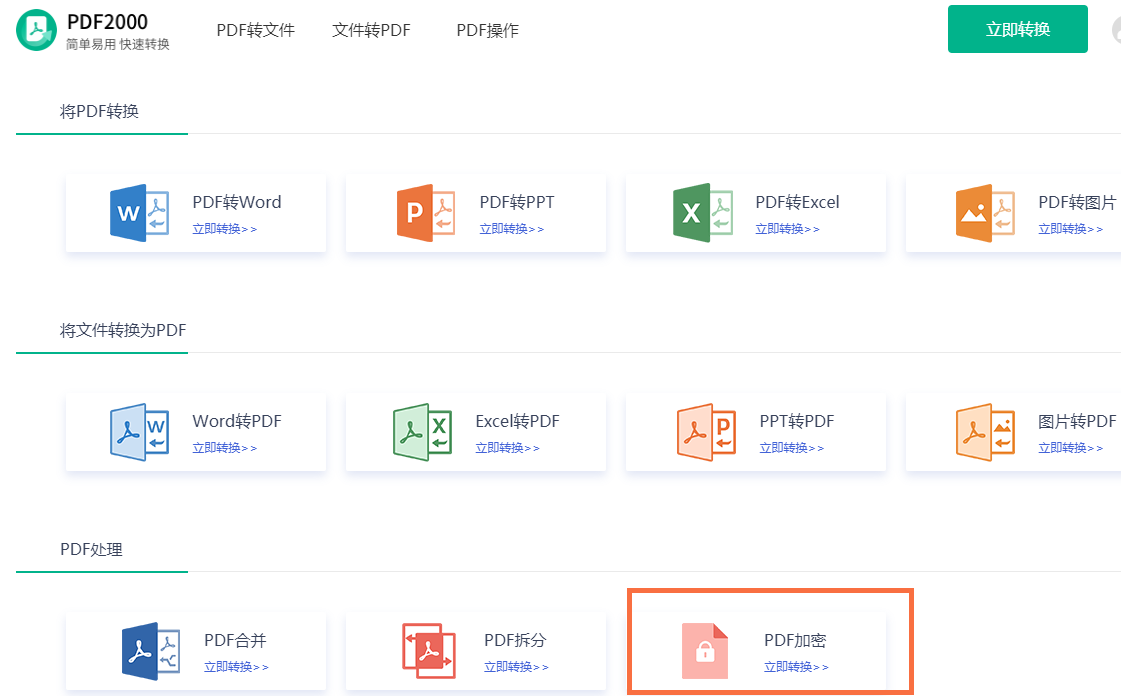Image resolution: width=1121 pixels, height=696 pixels.
Task: Click the Word转PDF icon
Action: pos(139,432)
